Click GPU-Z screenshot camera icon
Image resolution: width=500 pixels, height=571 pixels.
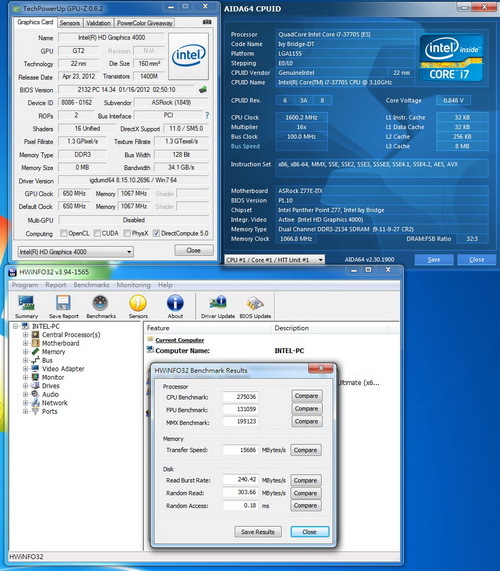point(207,22)
